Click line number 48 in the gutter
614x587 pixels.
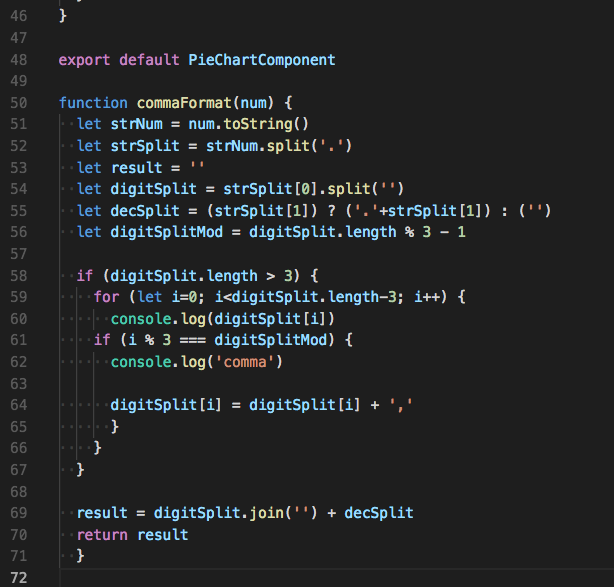click(19, 60)
